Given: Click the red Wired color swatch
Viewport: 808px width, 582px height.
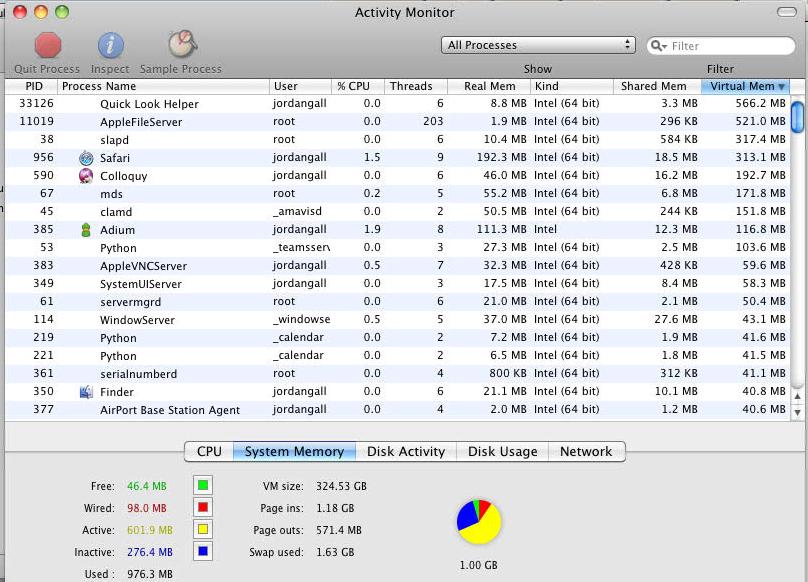Looking at the screenshot, I should coord(203,507).
